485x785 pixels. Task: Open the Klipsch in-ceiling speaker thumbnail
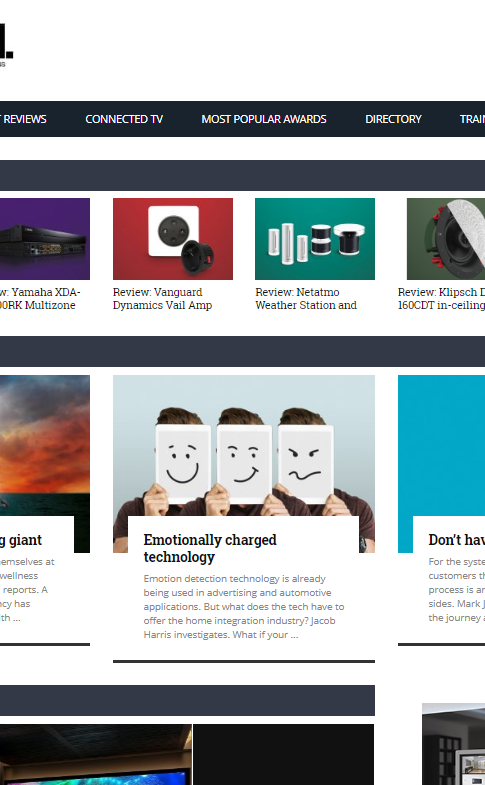445,239
